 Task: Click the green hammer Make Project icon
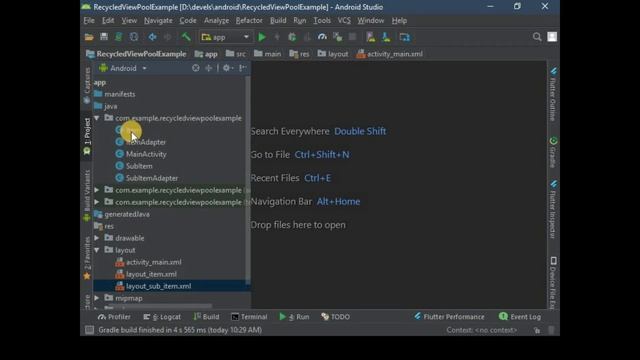pyautogui.click(x=186, y=37)
